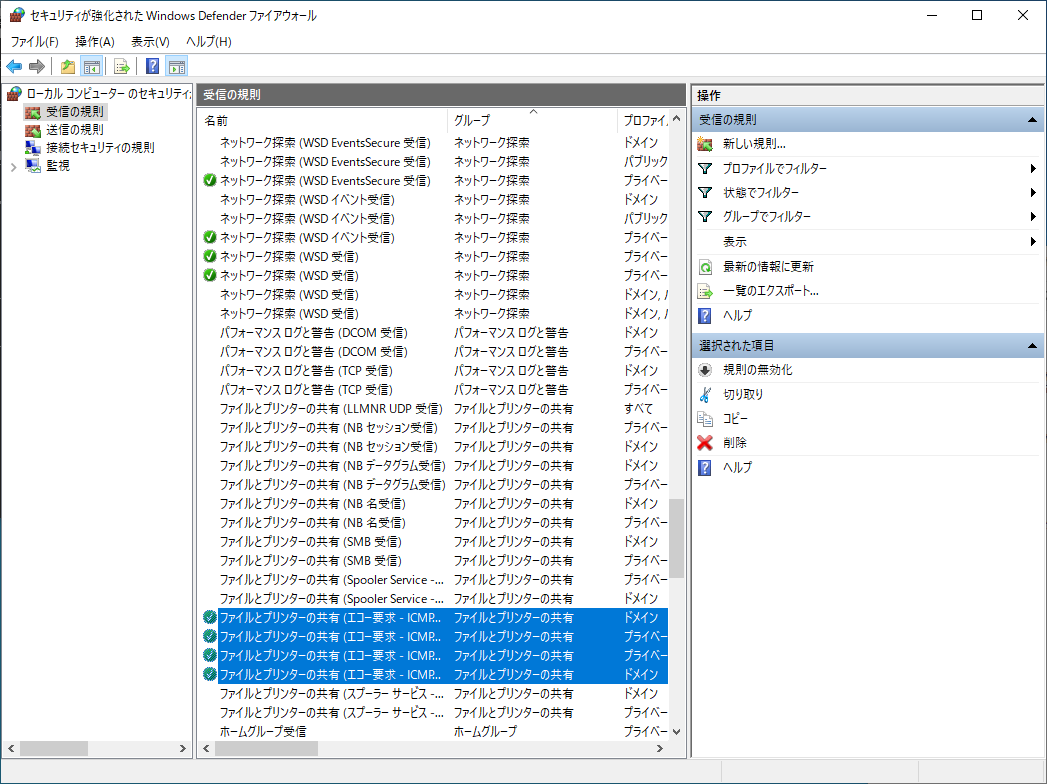Click the export list toolbar icon

[x=122, y=66]
